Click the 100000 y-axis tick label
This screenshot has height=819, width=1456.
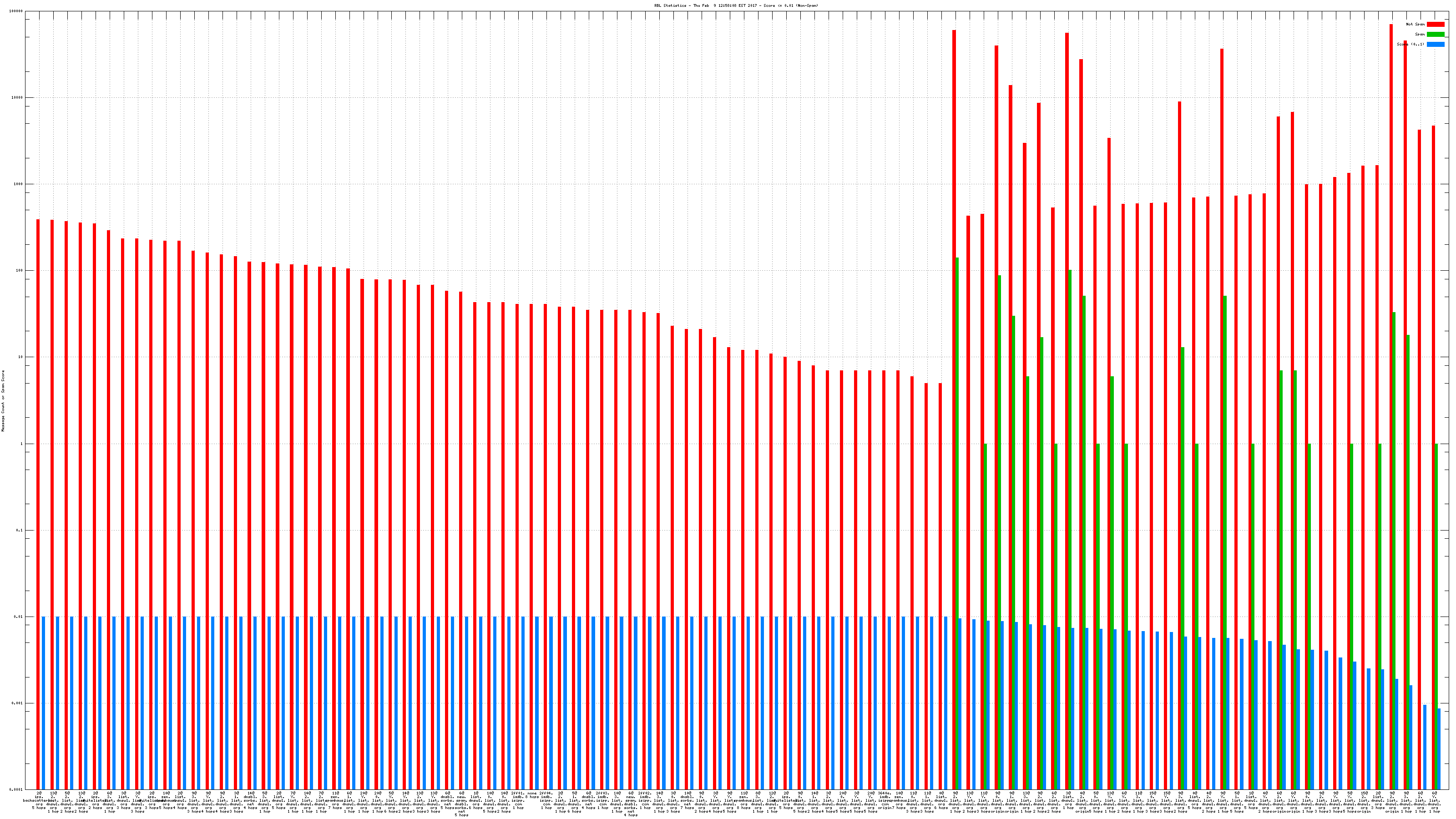point(16,11)
